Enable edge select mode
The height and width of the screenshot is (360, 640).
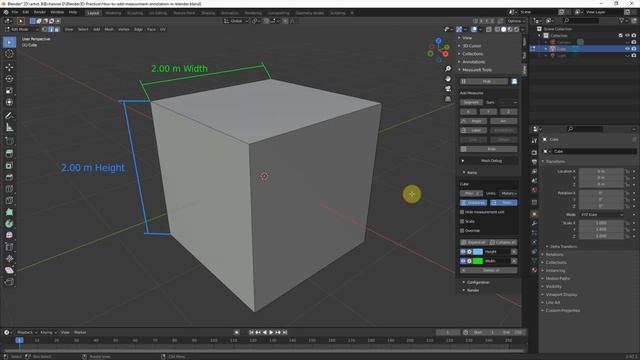(x=51, y=29)
